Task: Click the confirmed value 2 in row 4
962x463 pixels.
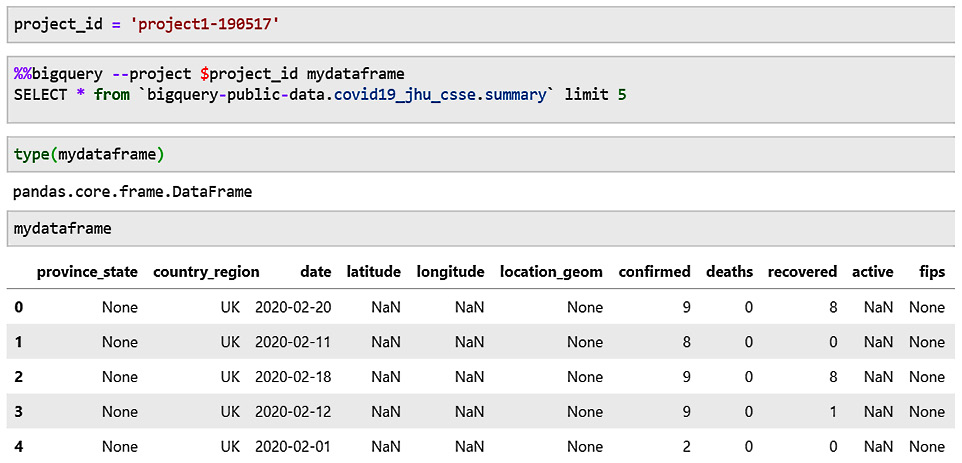Action: coord(687,447)
